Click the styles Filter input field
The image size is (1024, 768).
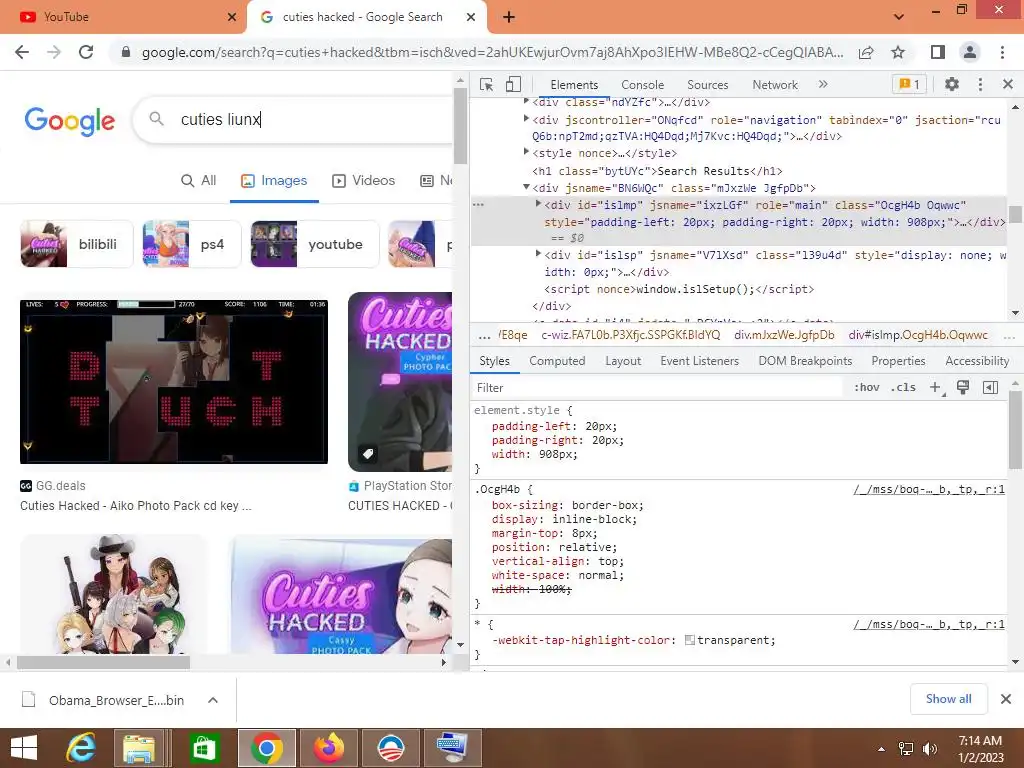click(656, 388)
